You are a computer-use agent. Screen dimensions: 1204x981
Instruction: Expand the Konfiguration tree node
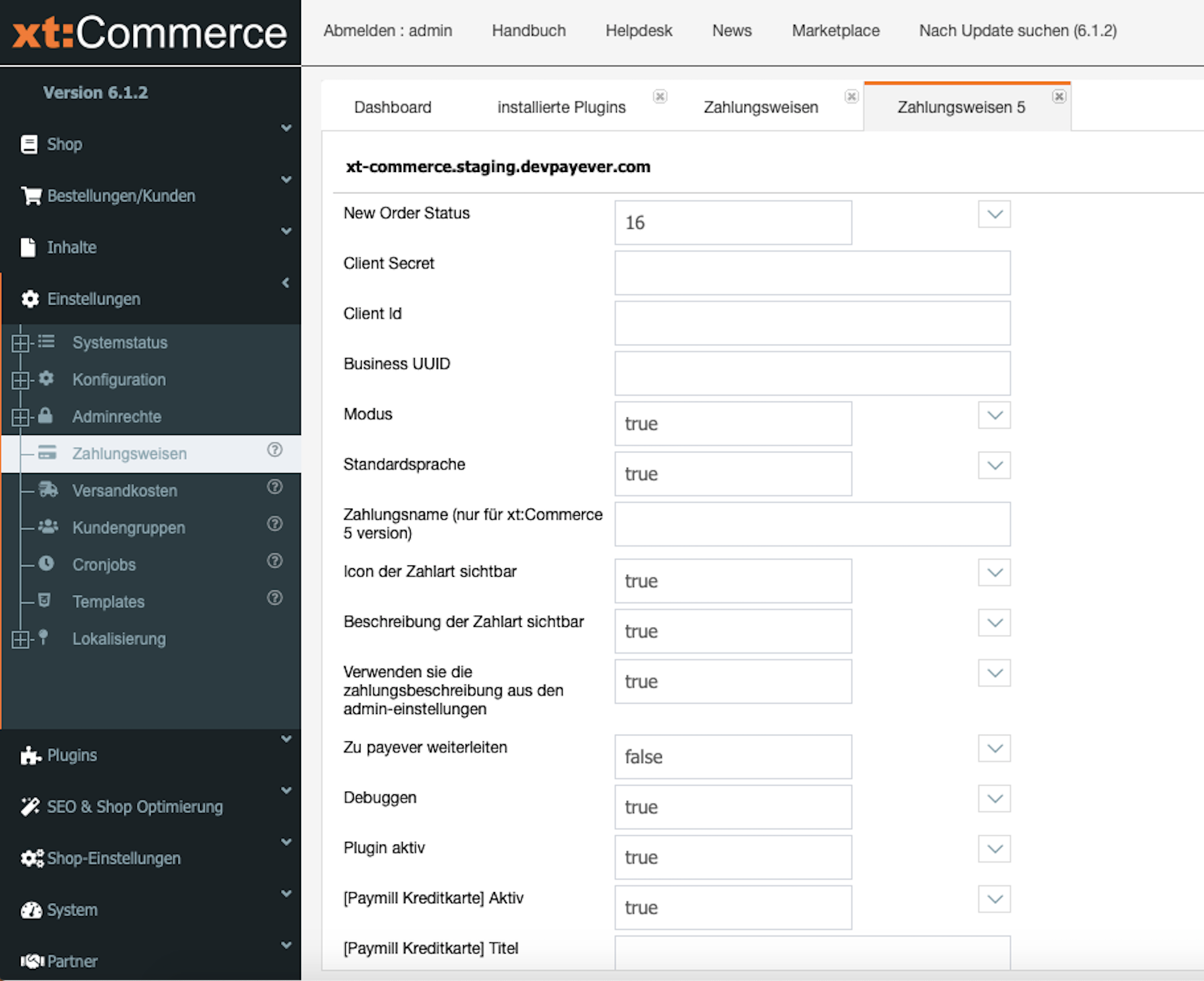point(21,380)
